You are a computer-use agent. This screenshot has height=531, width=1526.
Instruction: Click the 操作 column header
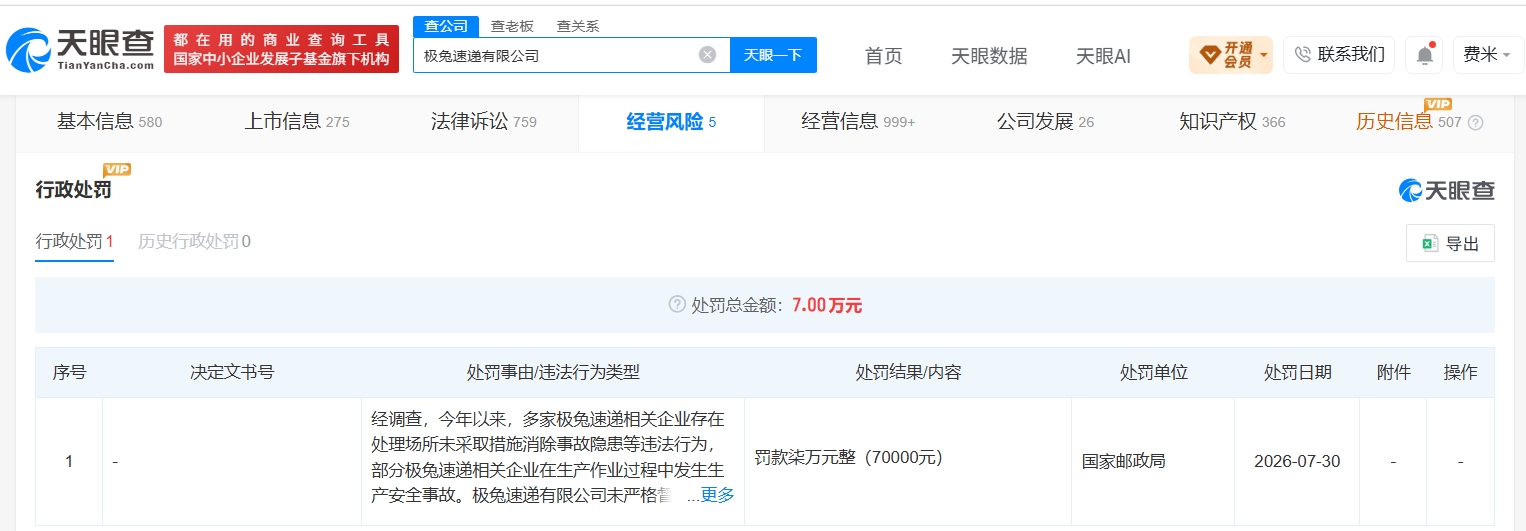1460,372
